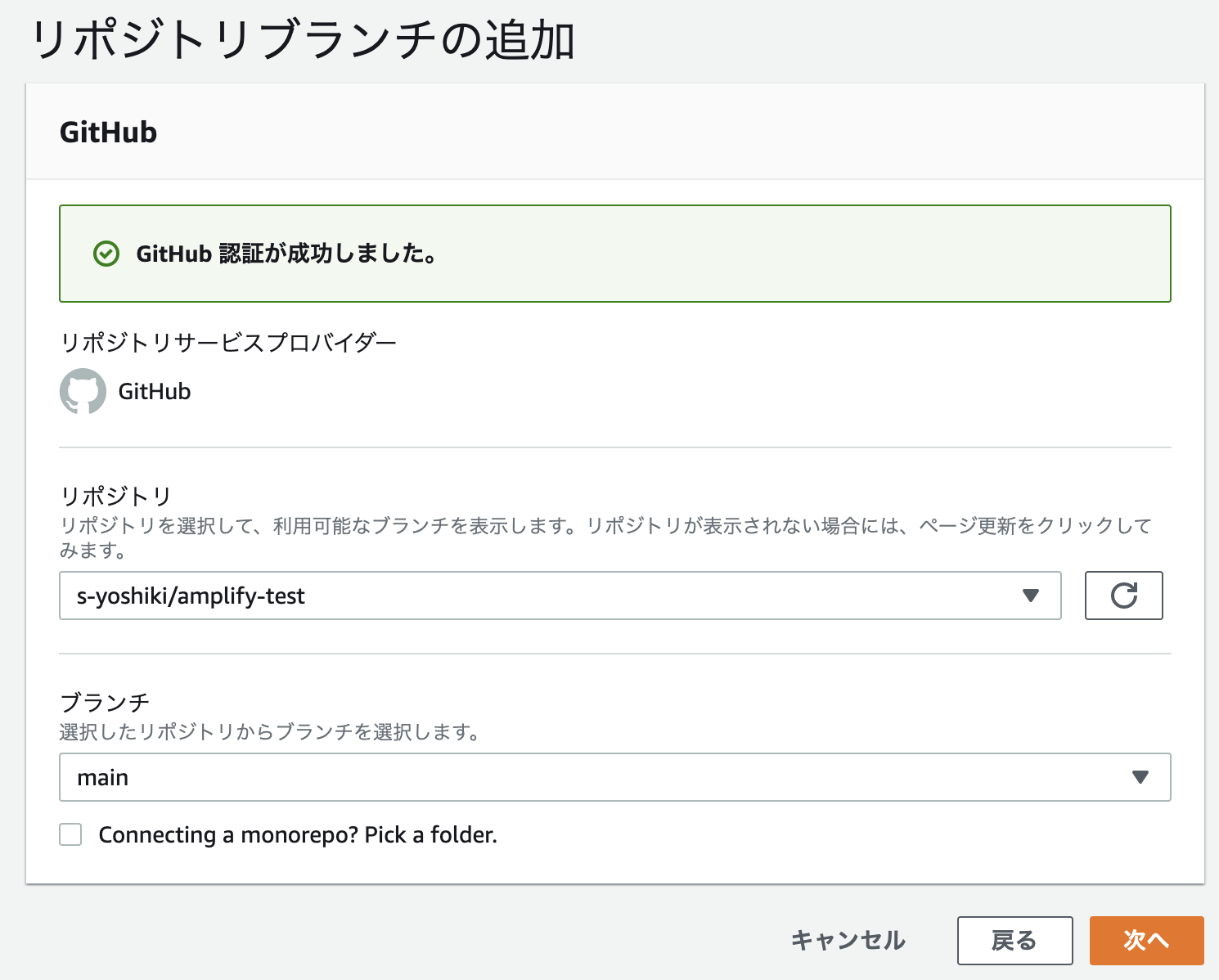1219x980 pixels.
Task: Open the repository dropdown s-yoshiki/amplify-test
Action: pos(560,596)
